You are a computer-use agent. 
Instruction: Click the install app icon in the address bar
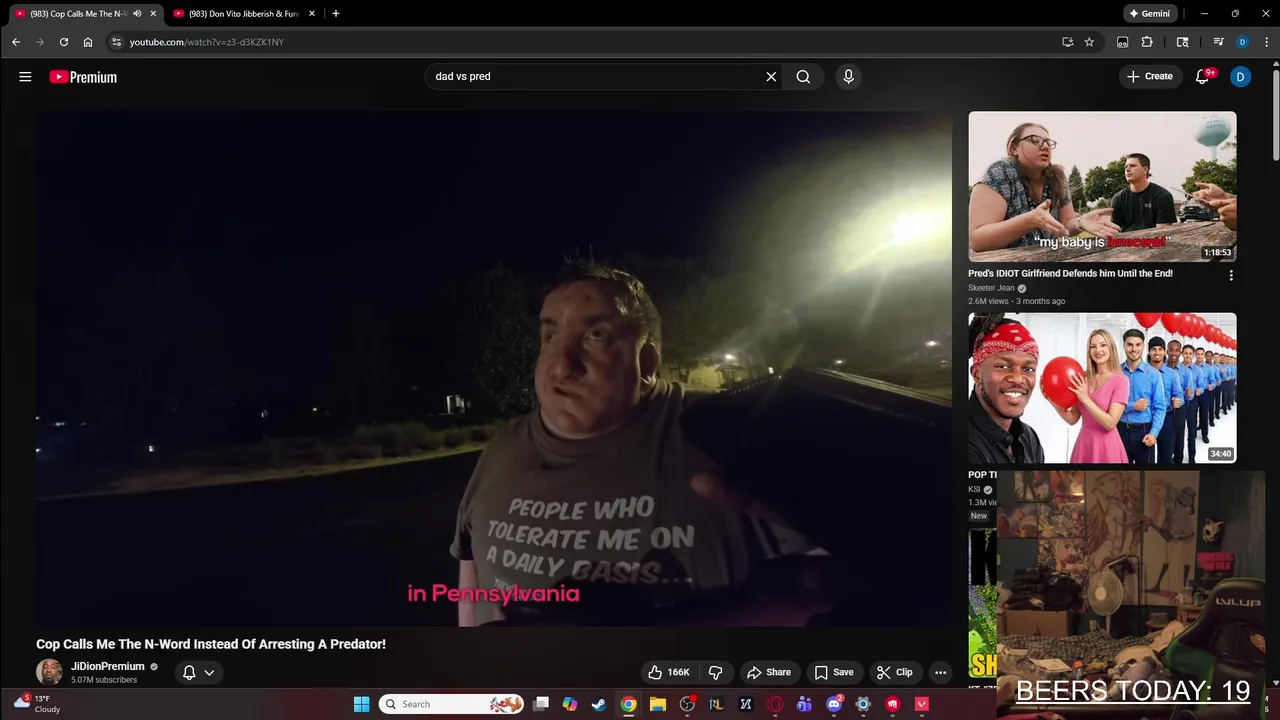point(1067,42)
